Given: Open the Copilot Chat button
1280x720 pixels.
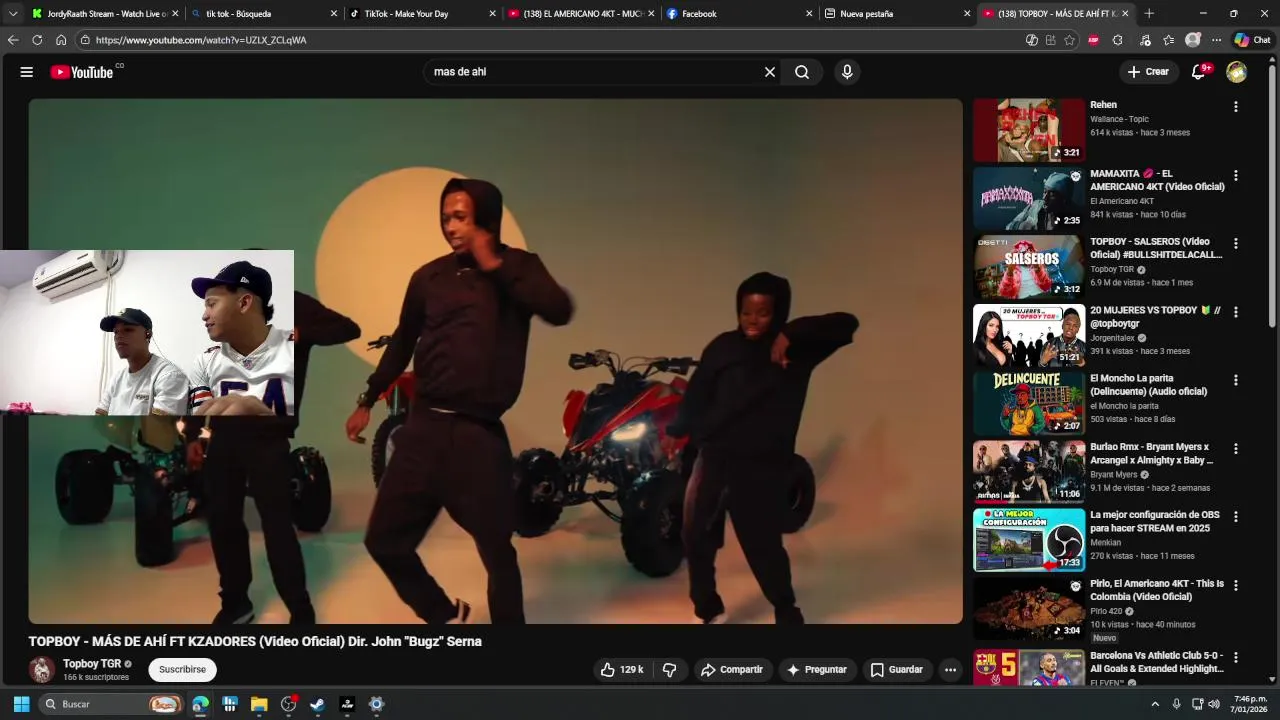Looking at the screenshot, I should [x=1253, y=40].
